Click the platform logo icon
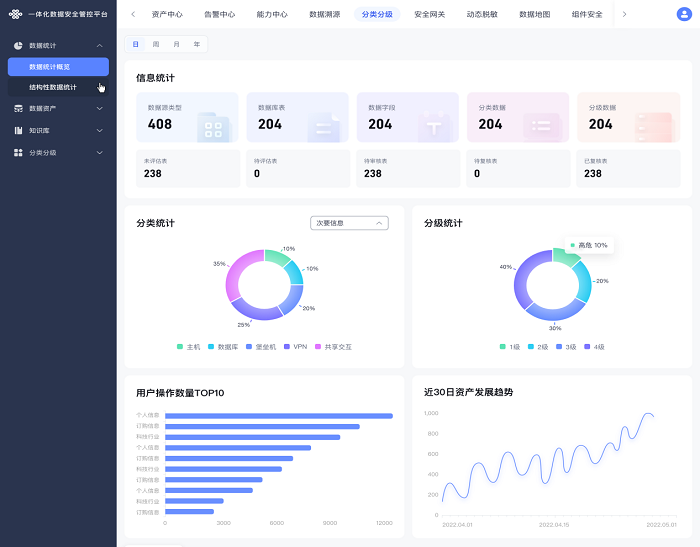700x547 pixels. click(x=15, y=14)
